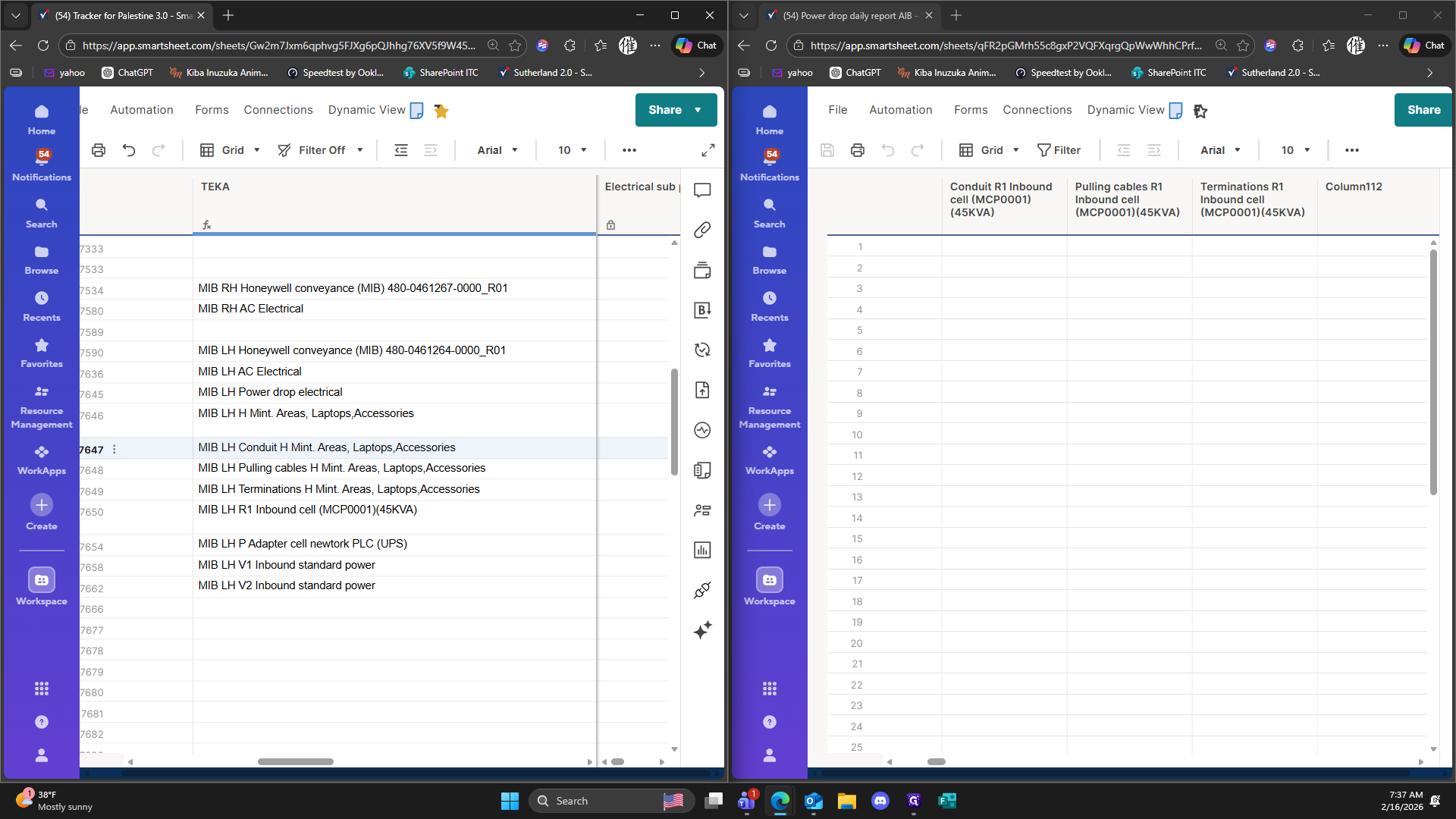Click the left sheet horizontal scrollbar thumb
The image size is (1456, 819).
[x=296, y=761]
